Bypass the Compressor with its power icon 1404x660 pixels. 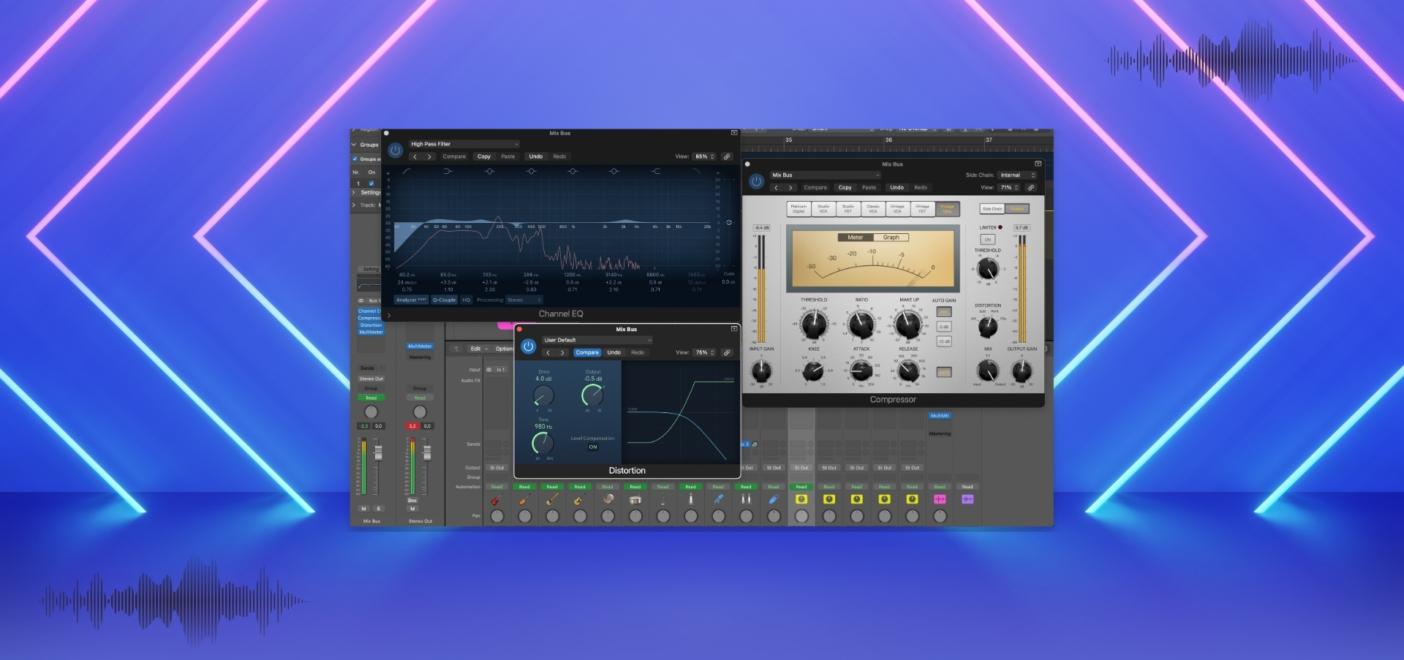(x=756, y=181)
